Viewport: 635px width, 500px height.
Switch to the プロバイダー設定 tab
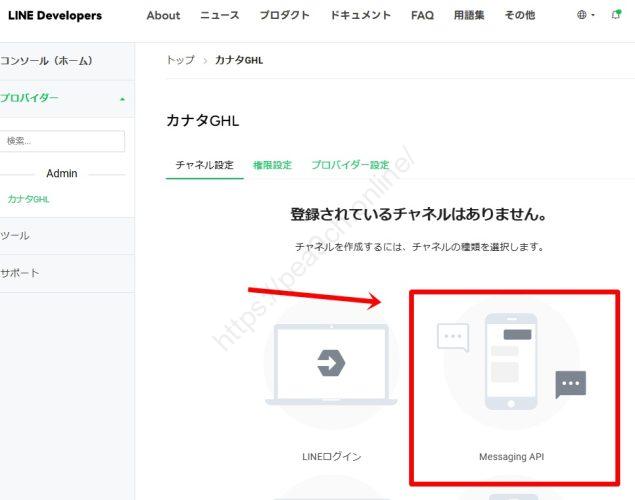click(x=350, y=165)
